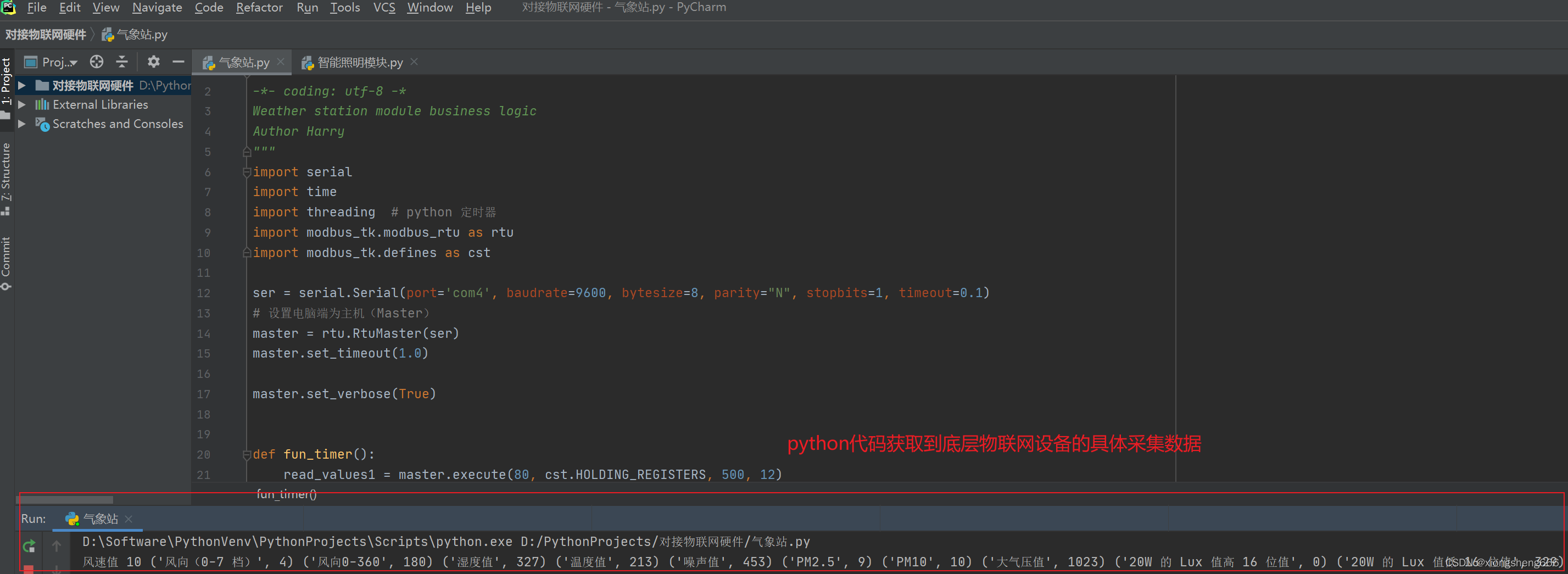
Task: Open Project panel gear settings
Action: 153,62
